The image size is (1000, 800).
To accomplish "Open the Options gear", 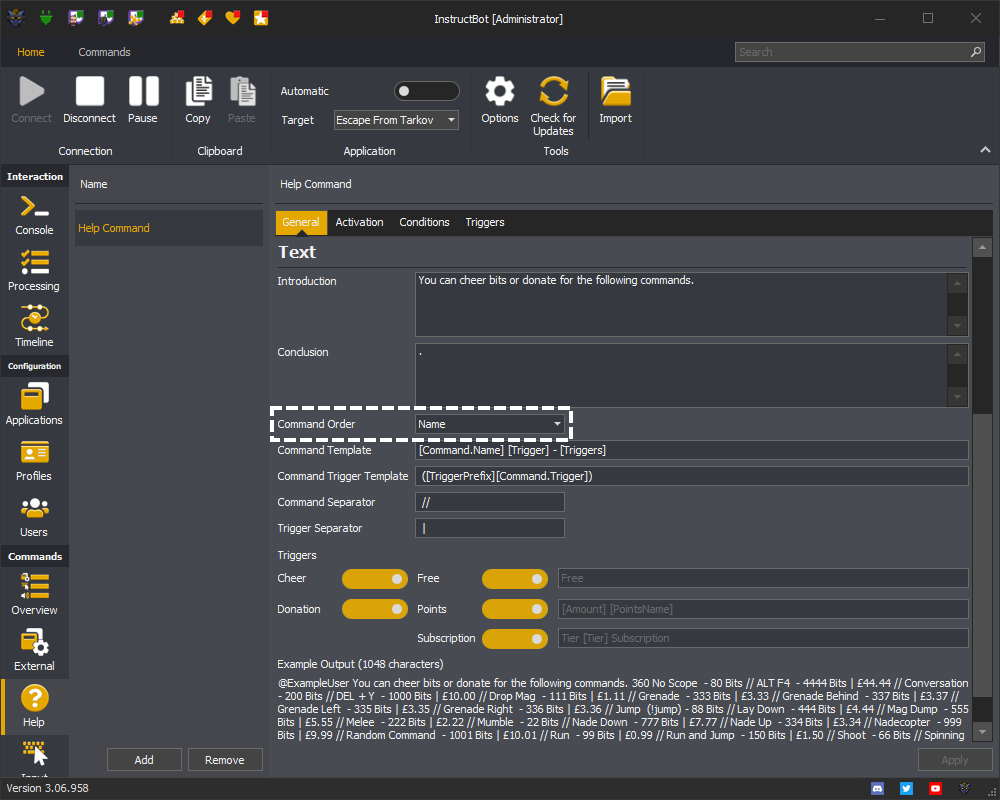I will [x=499, y=100].
